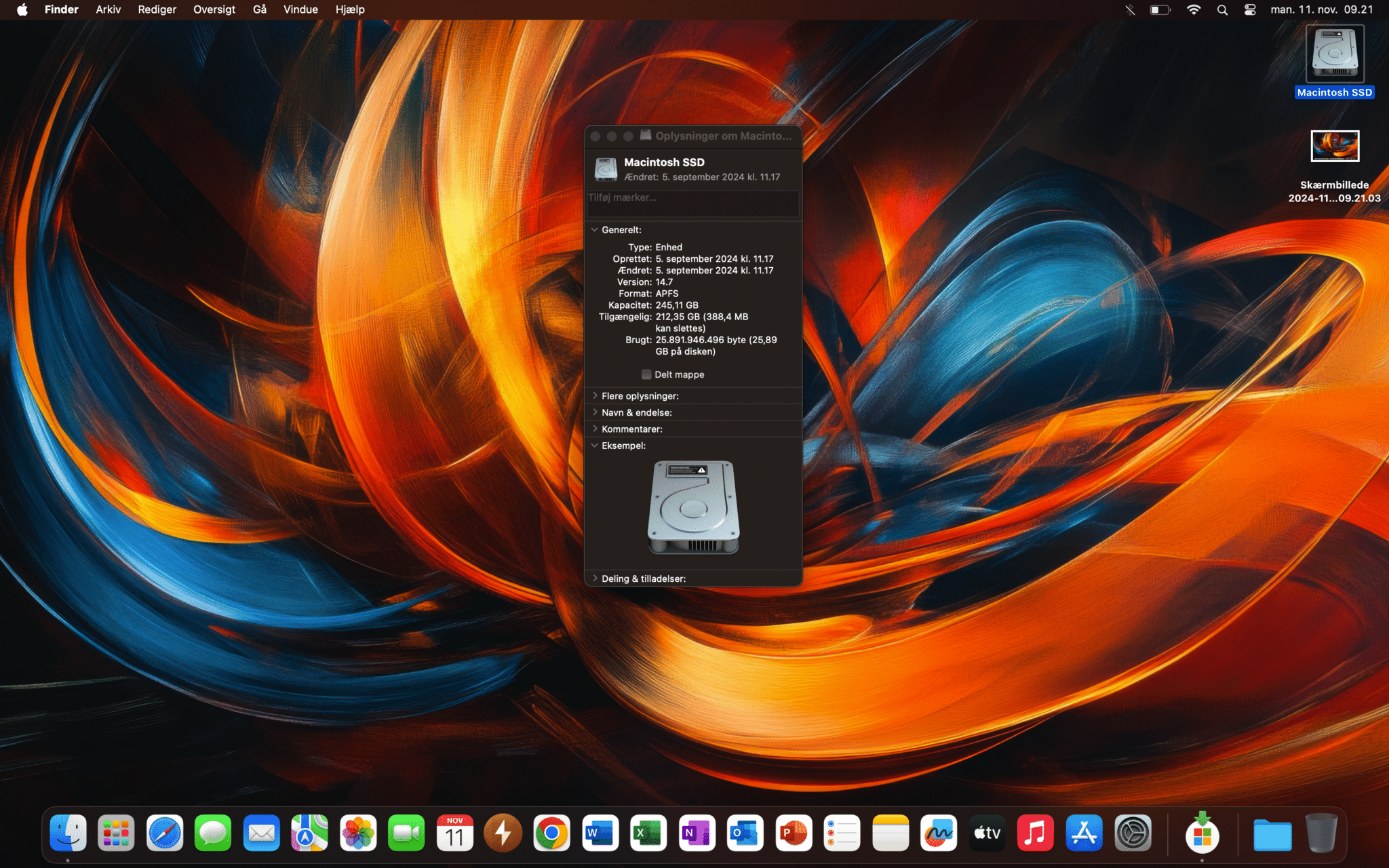Collapse the Eksempel preview section
The height and width of the screenshot is (868, 1389).
coord(595,446)
